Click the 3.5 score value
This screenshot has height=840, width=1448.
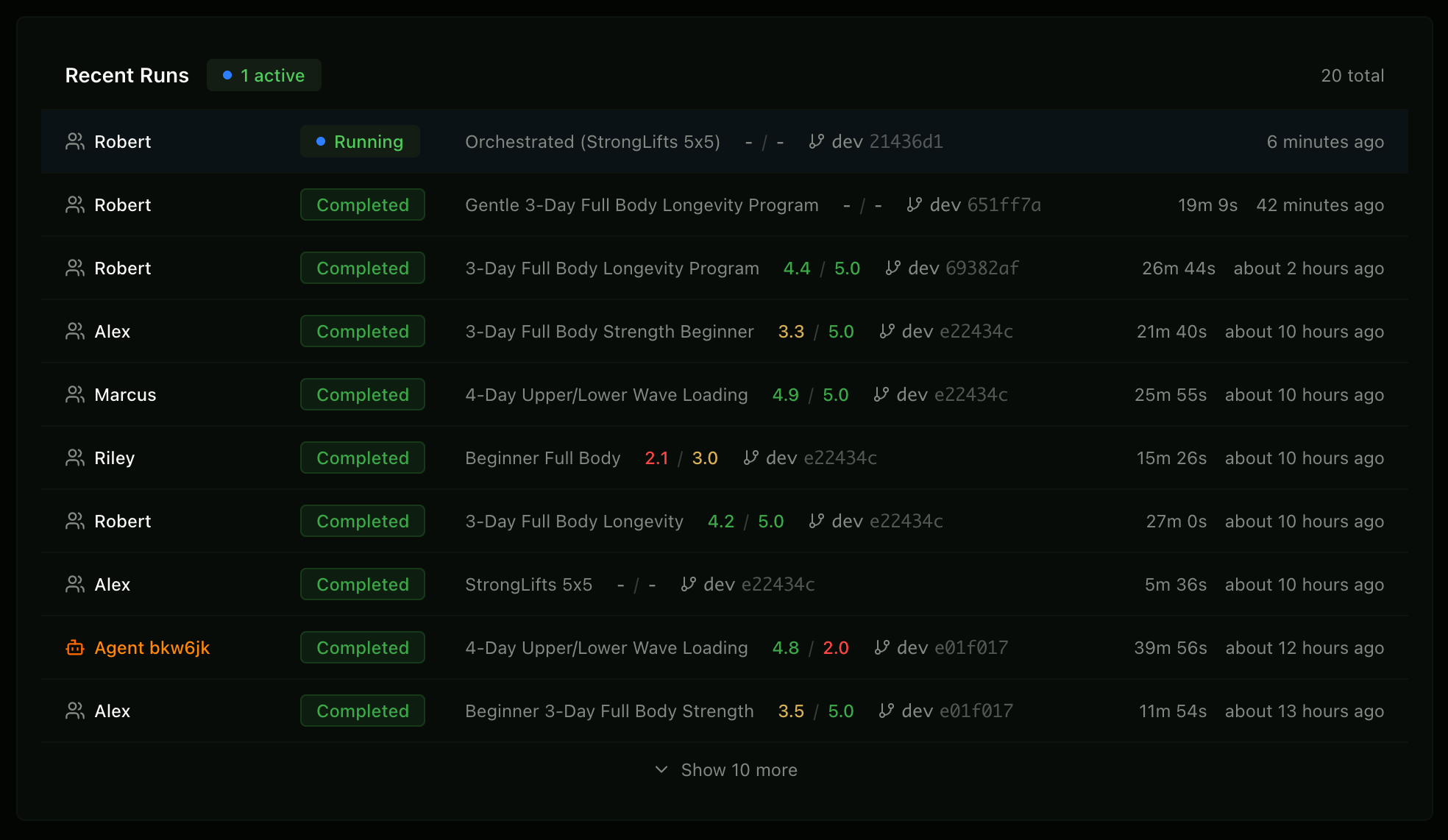click(x=791, y=711)
